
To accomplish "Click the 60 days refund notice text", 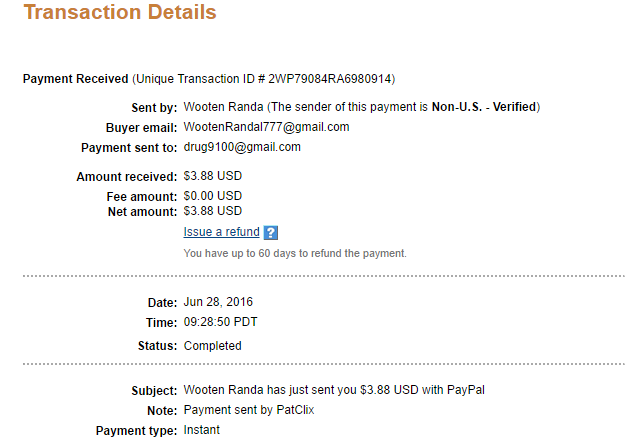I will coord(295,254).
